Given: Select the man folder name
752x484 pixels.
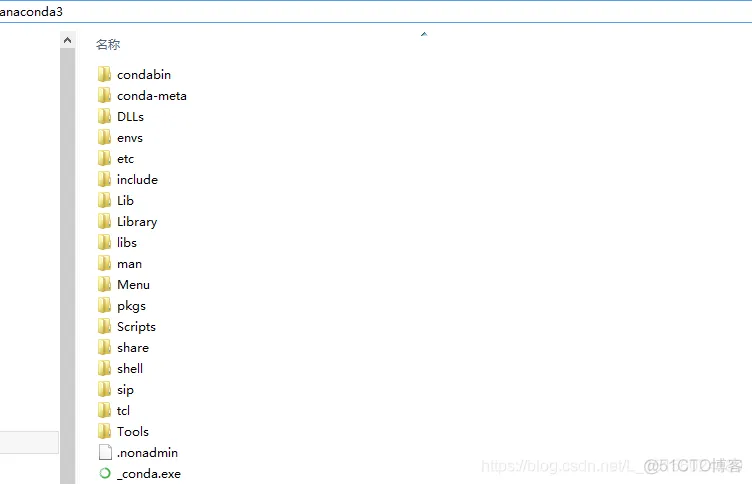Looking at the screenshot, I should [x=129, y=264].
